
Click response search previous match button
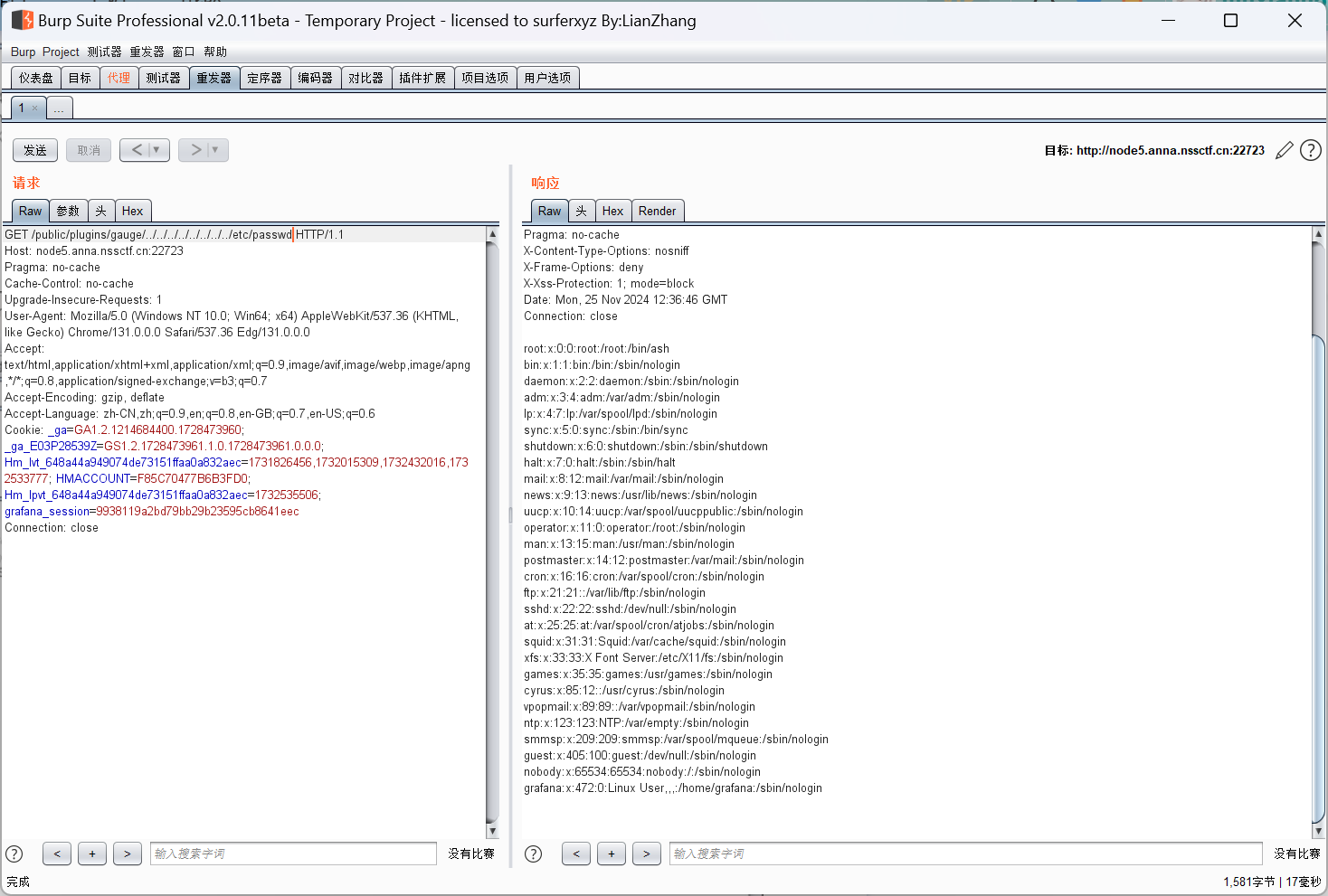576,854
